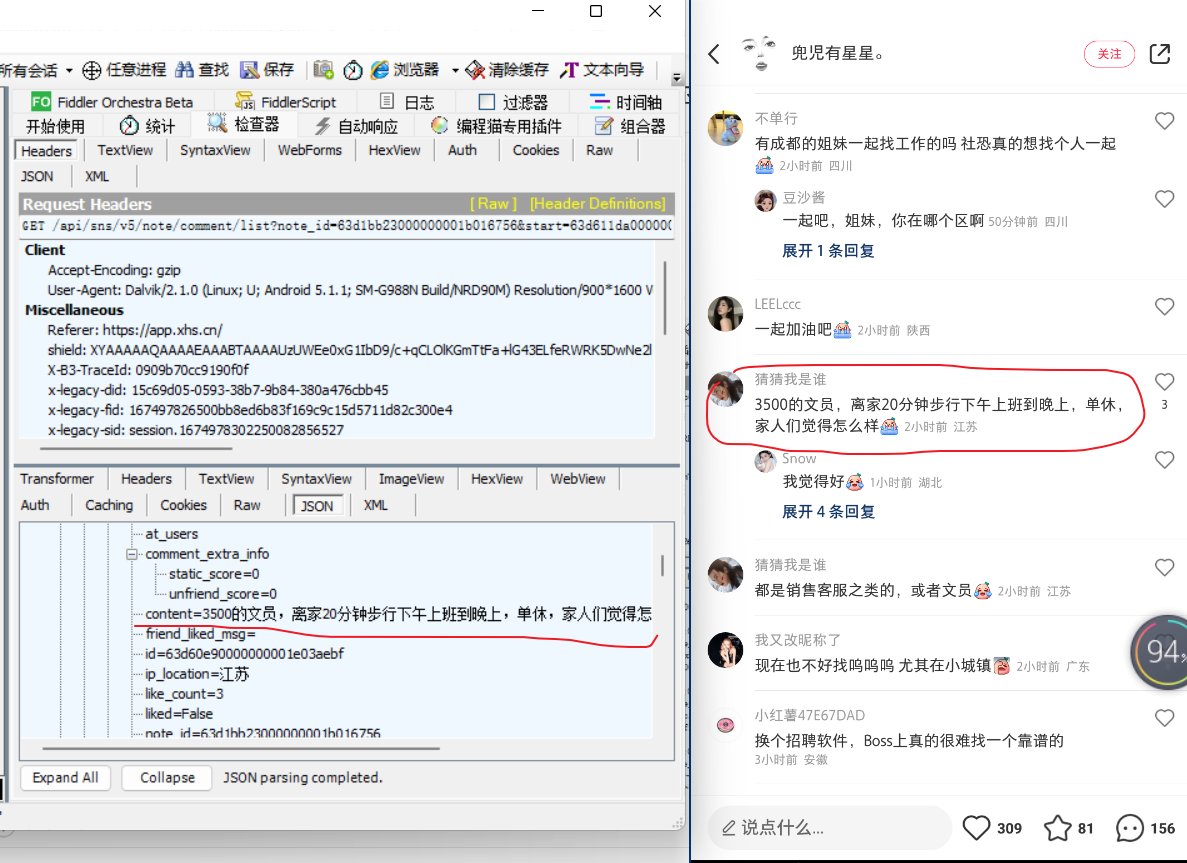Tap the back arrow beside 兜儿有星星
The image size is (1187, 863).
click(713, 54)
